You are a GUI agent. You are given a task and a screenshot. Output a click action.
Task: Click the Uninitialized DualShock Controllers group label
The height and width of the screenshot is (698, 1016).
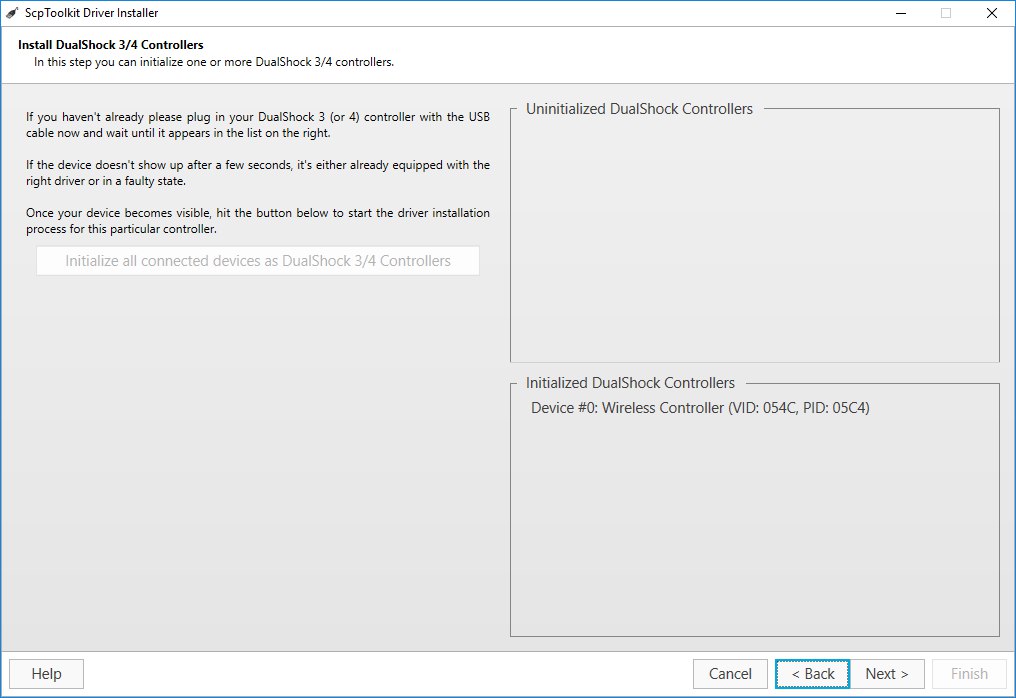tap(639, 109)
